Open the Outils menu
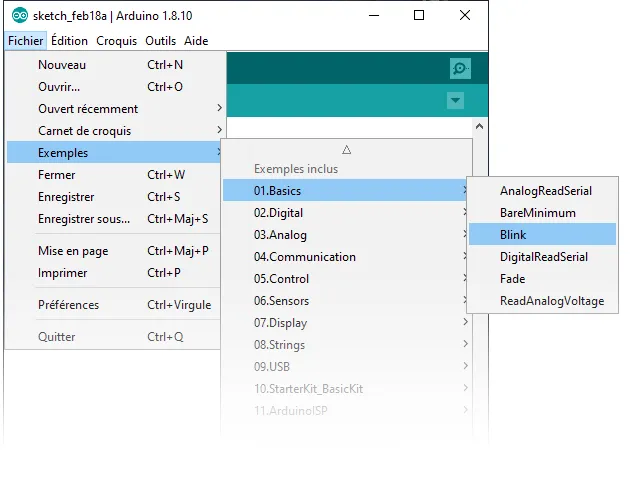 pyautogui.click(x=160, y=41)
